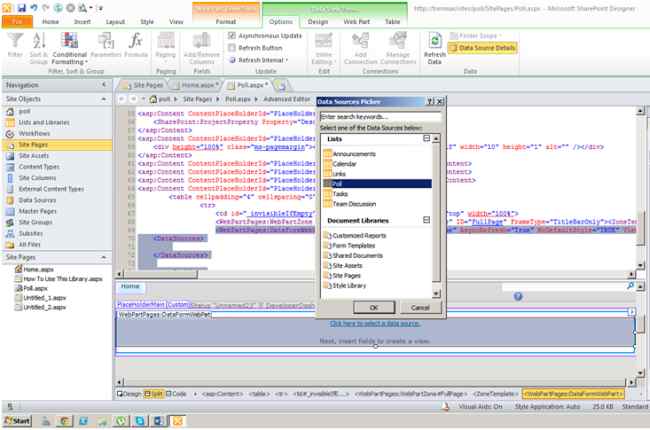Collapse Document Libraries group in picker
Viewport: 650px width, 430px height.
pyautogui.click(x=427, y=220)
